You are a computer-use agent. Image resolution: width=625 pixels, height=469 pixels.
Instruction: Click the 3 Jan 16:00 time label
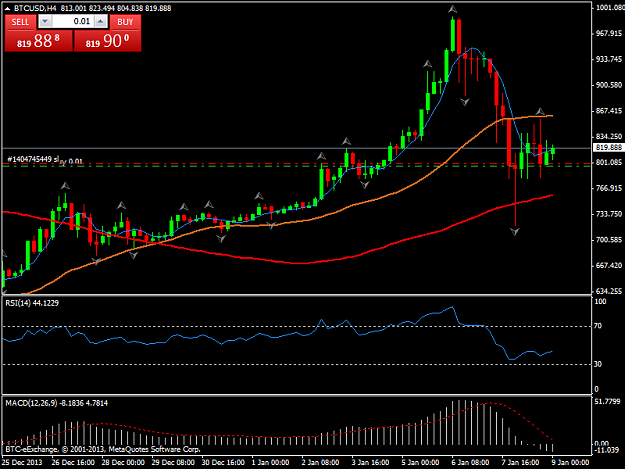click(370, 462)
